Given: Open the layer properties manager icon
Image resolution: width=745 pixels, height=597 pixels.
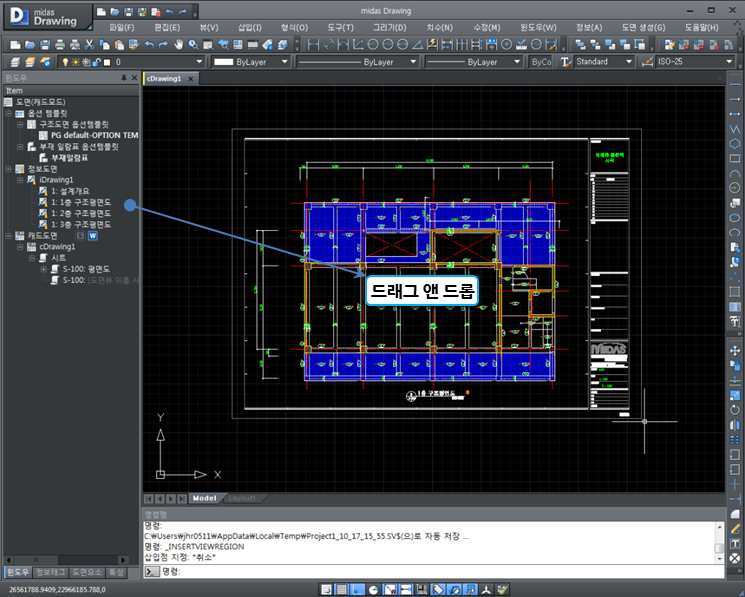Looking at the screenshot, I should coord(15,62).
